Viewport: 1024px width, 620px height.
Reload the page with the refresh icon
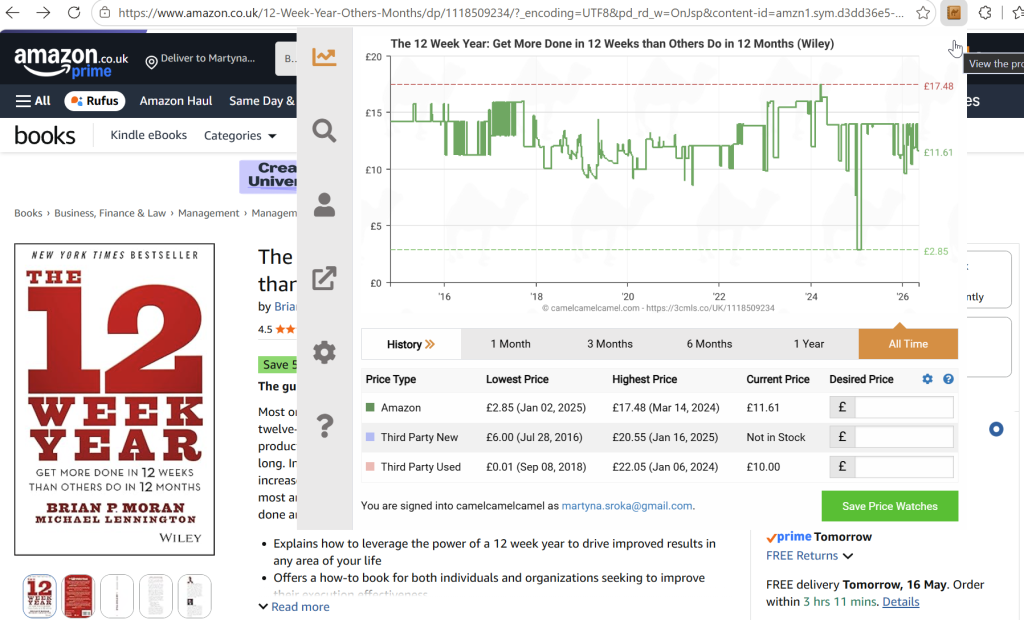click(x=74, y=12)
